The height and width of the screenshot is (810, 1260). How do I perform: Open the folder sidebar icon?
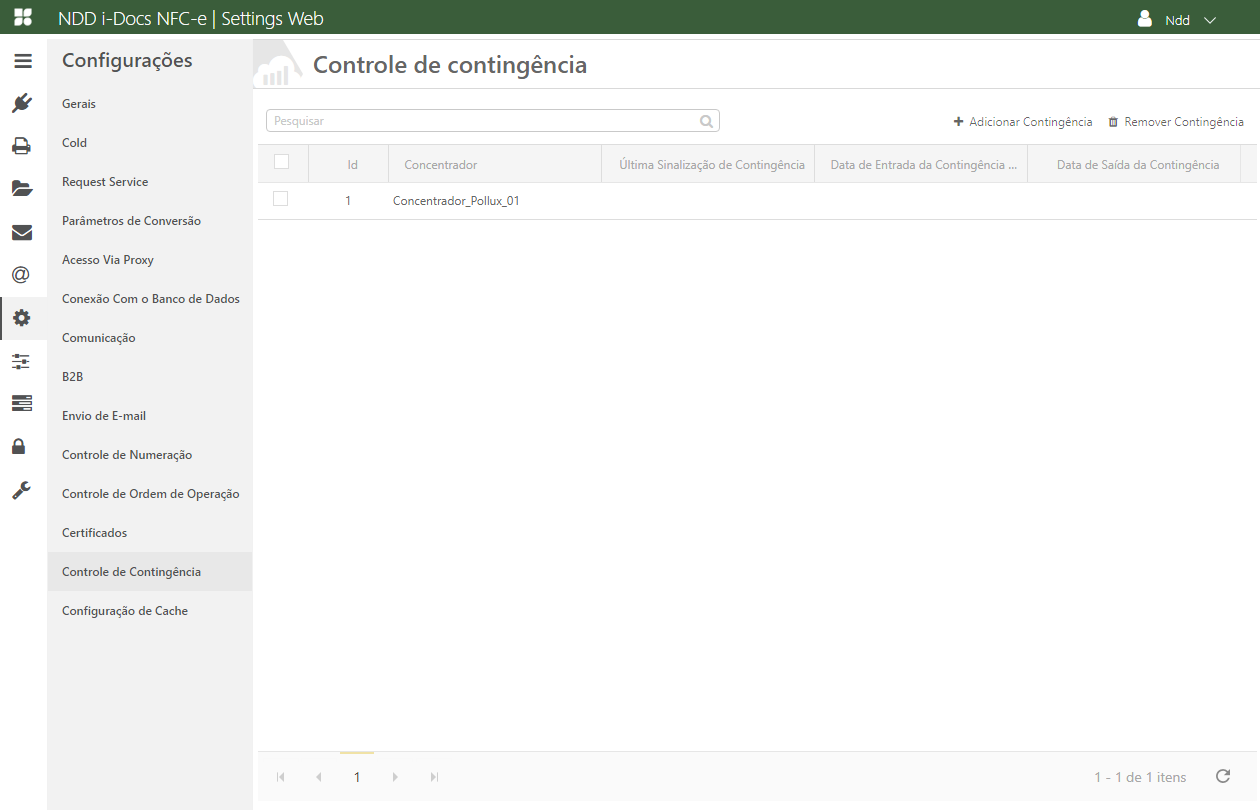[22, 188]
